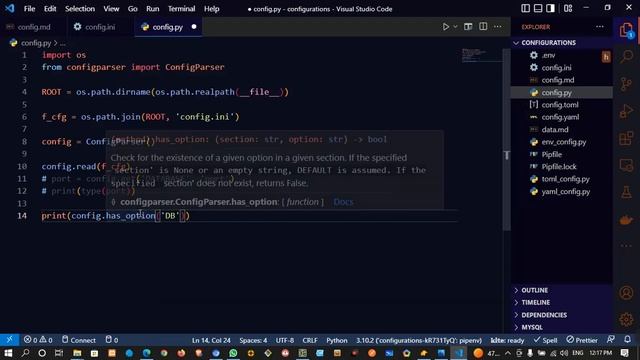This screenshot has width=640, height=360.
Task: Open Windows taskbar search
Action: [x=25, y=353]
